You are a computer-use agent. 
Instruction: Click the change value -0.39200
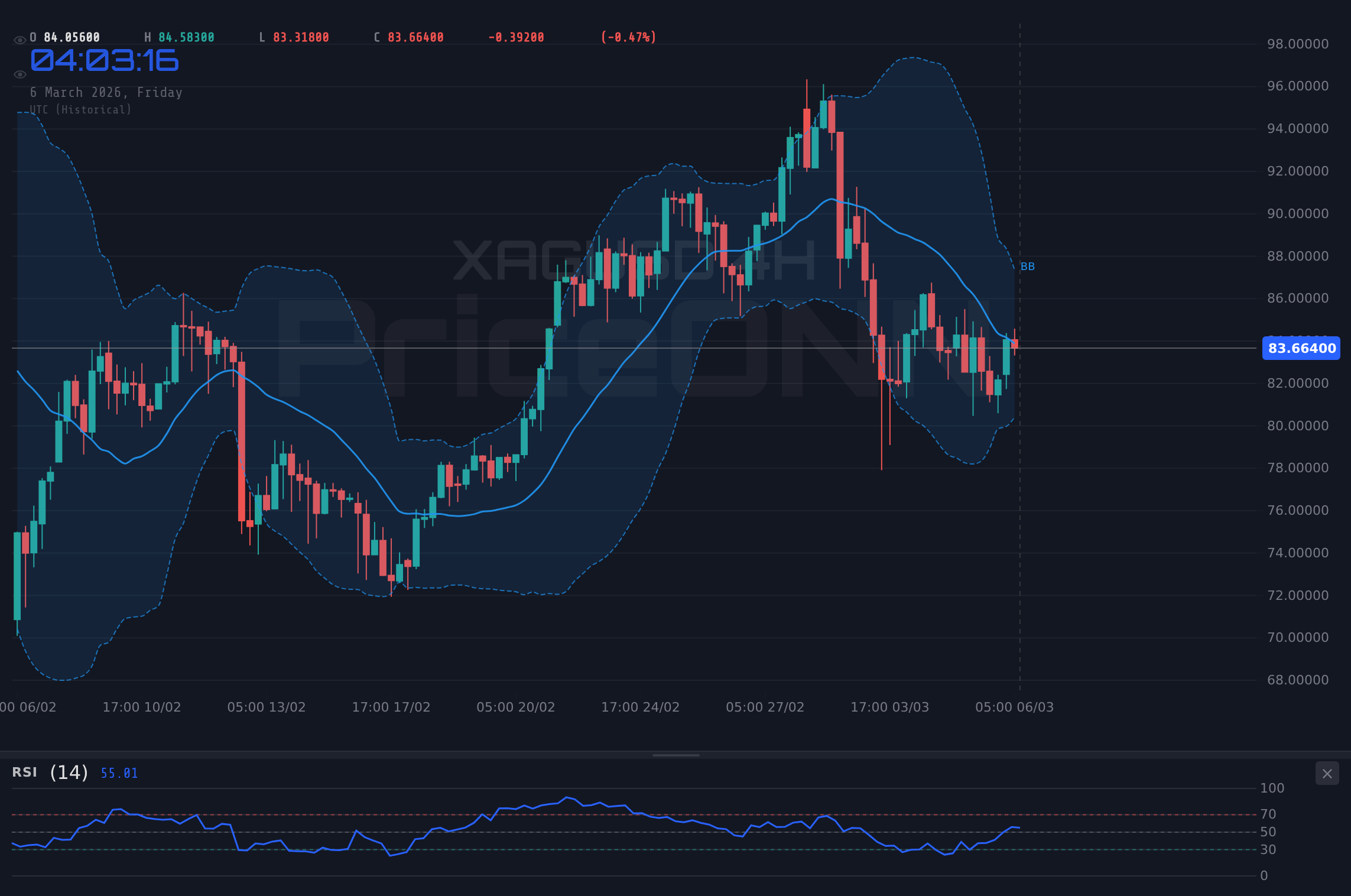point(516,37)
